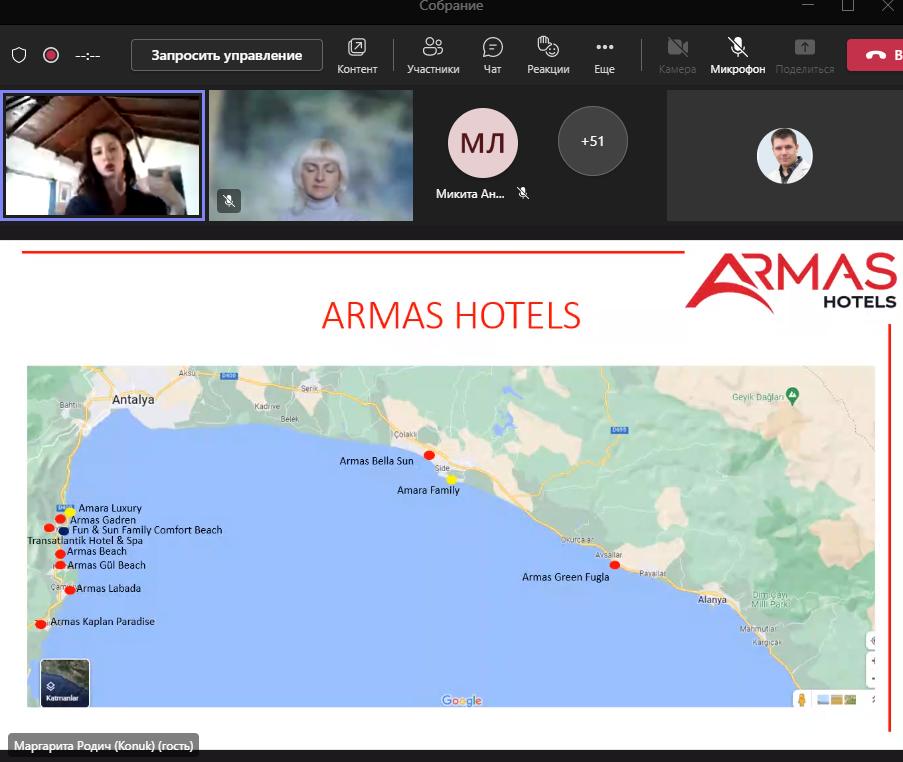Expand the Еще more options menu

(604, 55)
